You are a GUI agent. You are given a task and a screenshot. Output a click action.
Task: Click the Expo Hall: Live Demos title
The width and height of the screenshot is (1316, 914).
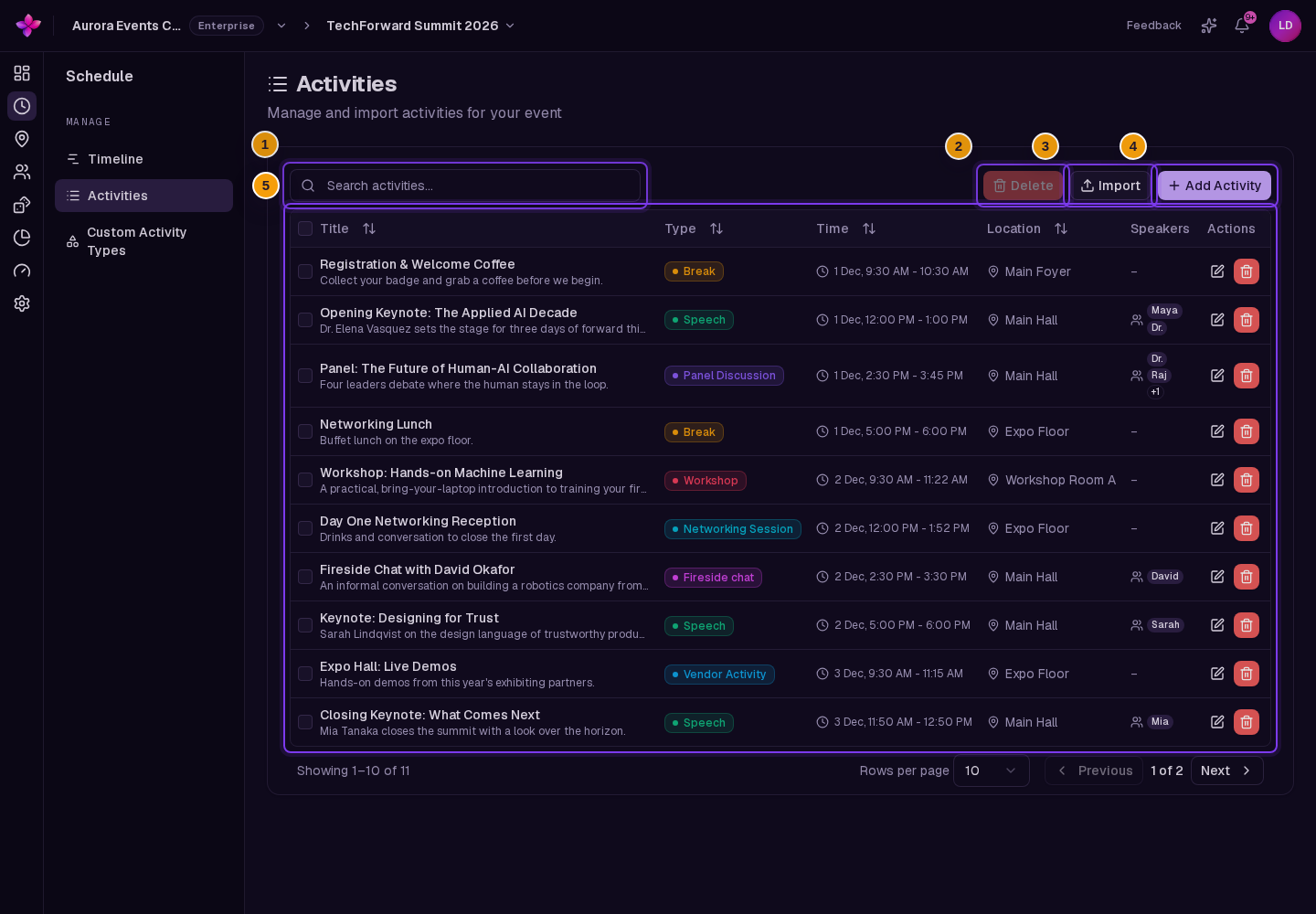[388, 666]
